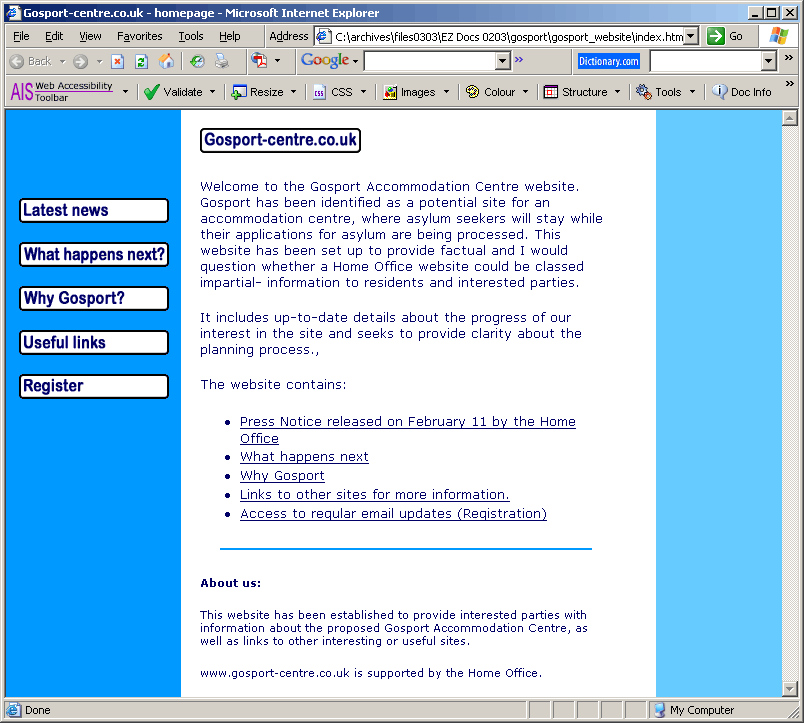Open the Structure dropdown arrow

tap(617, 92)
